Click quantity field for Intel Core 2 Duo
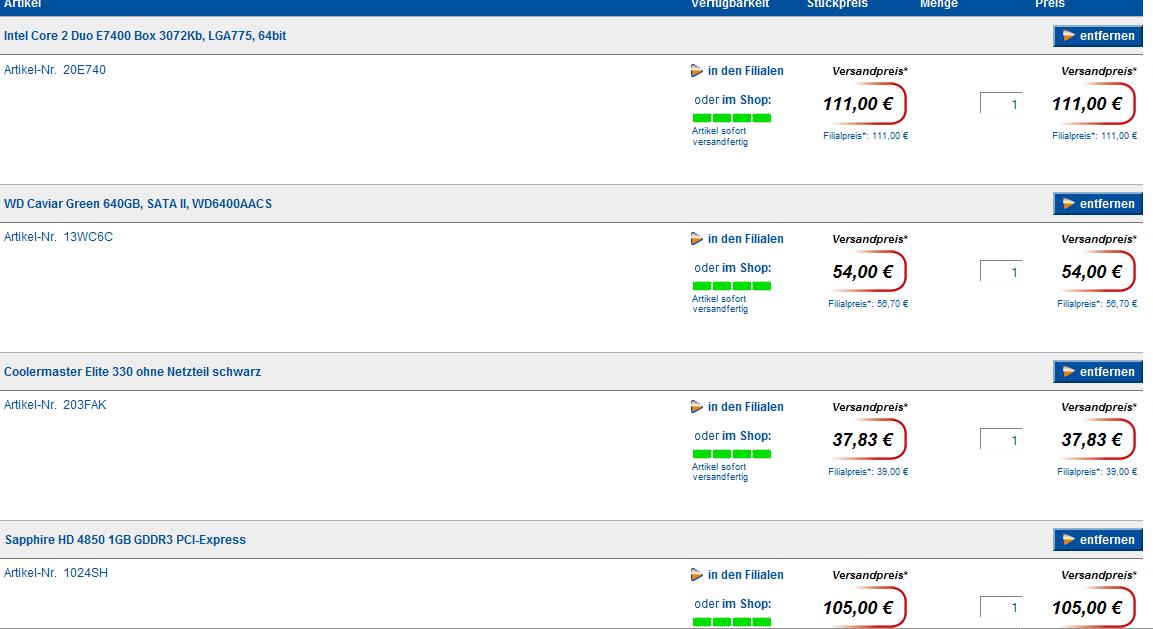The image size is (1153, 629). click(x=1000, y=104)
